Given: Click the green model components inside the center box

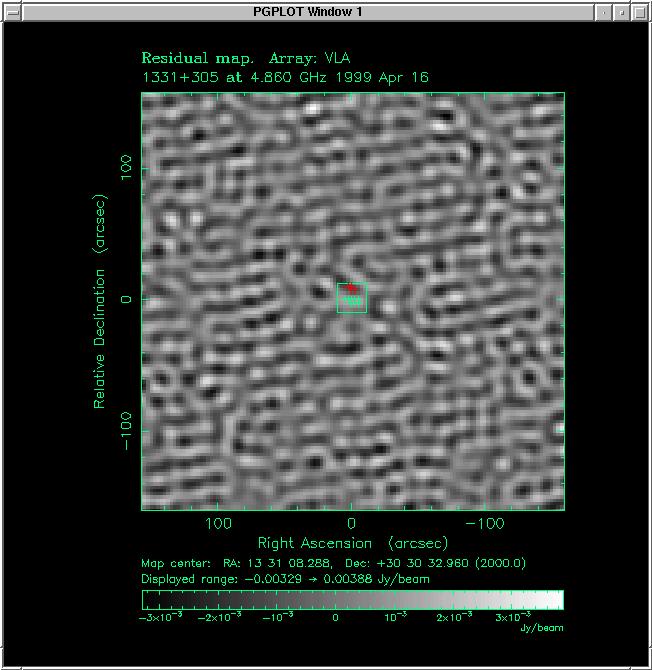Looking at the screenshot, I should pyautogui.click(x=352, y=299).
